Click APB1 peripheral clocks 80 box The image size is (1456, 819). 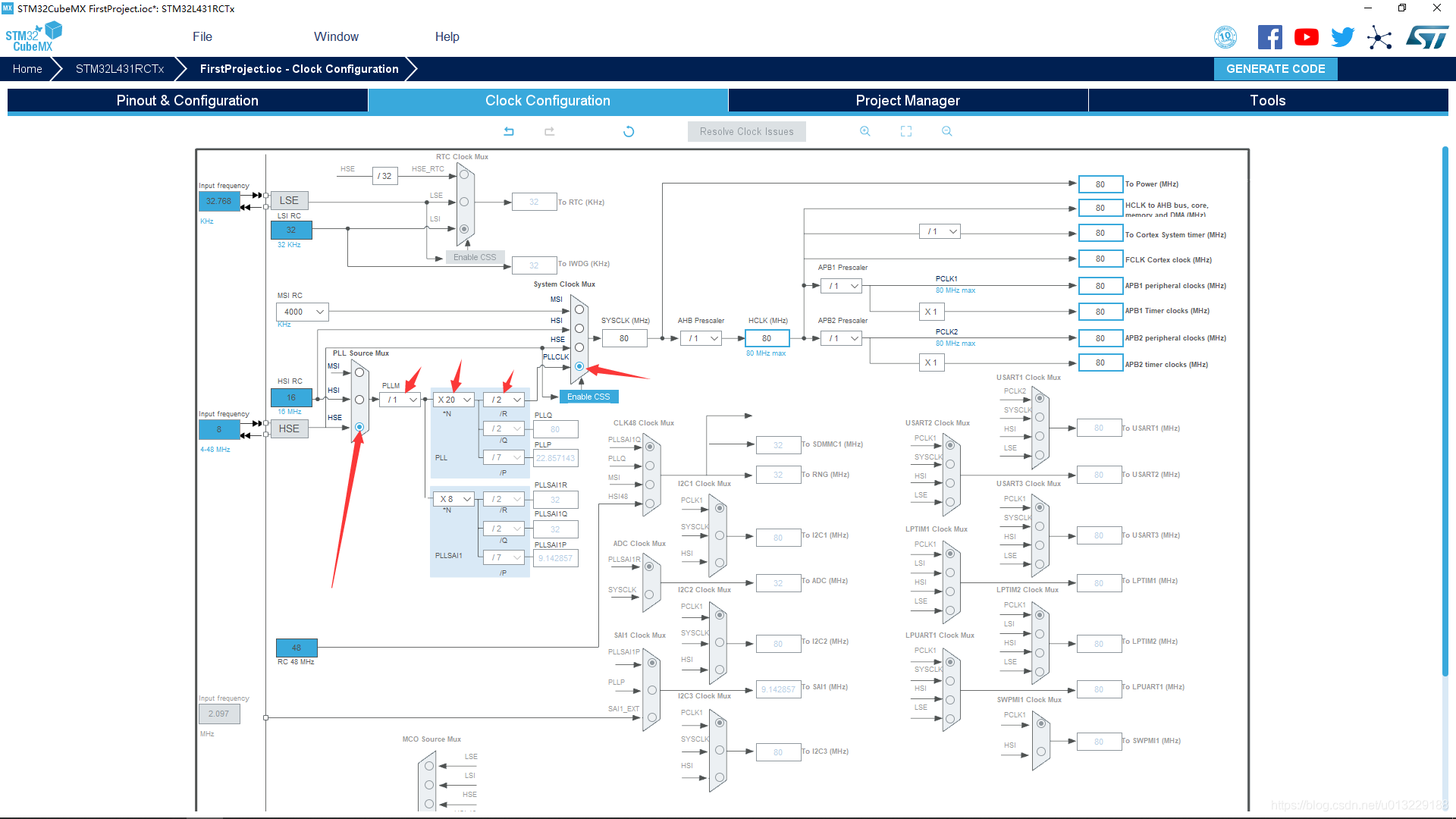(1100, 286)
